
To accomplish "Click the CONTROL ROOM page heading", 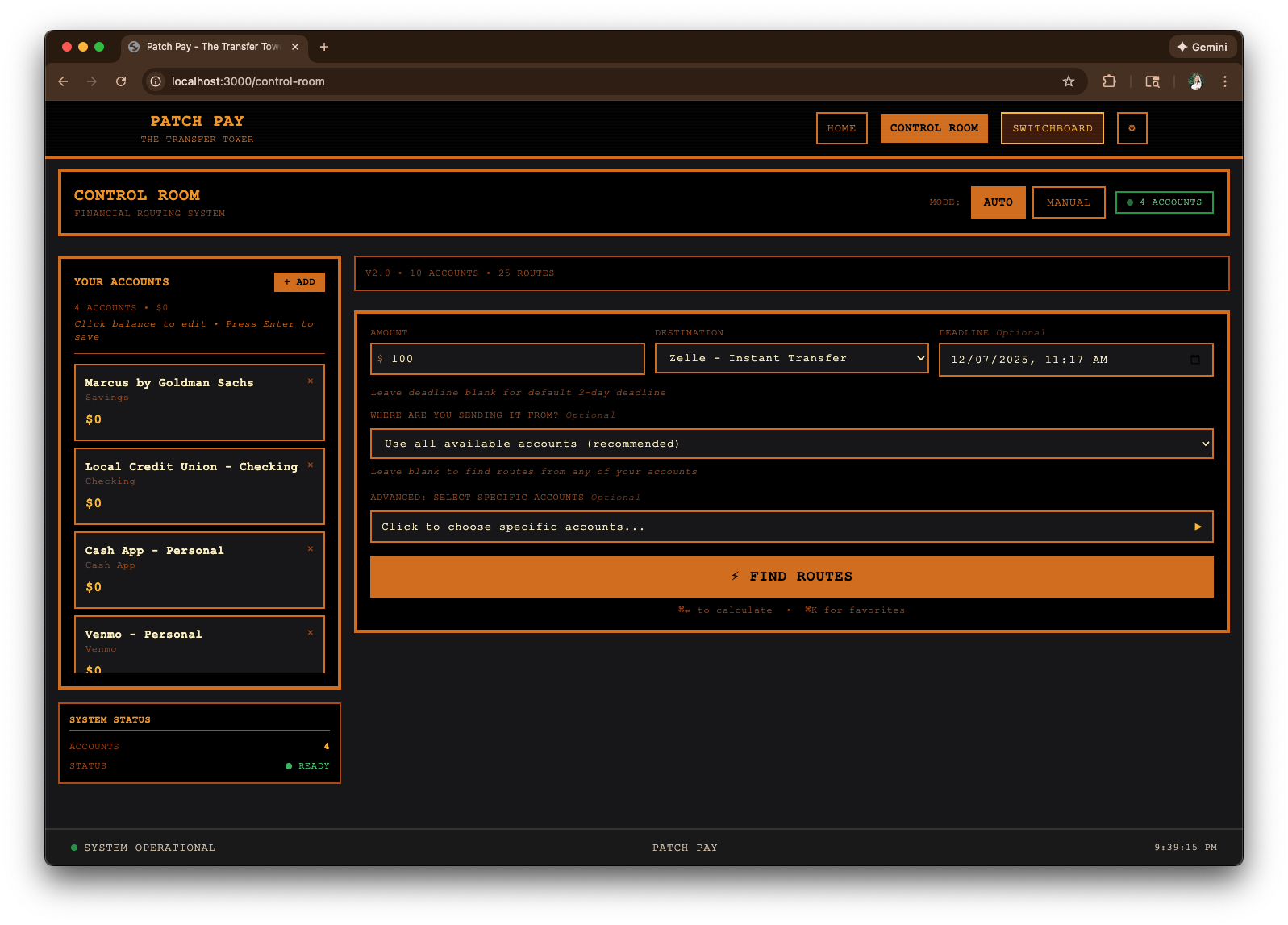I will [137, 195].
